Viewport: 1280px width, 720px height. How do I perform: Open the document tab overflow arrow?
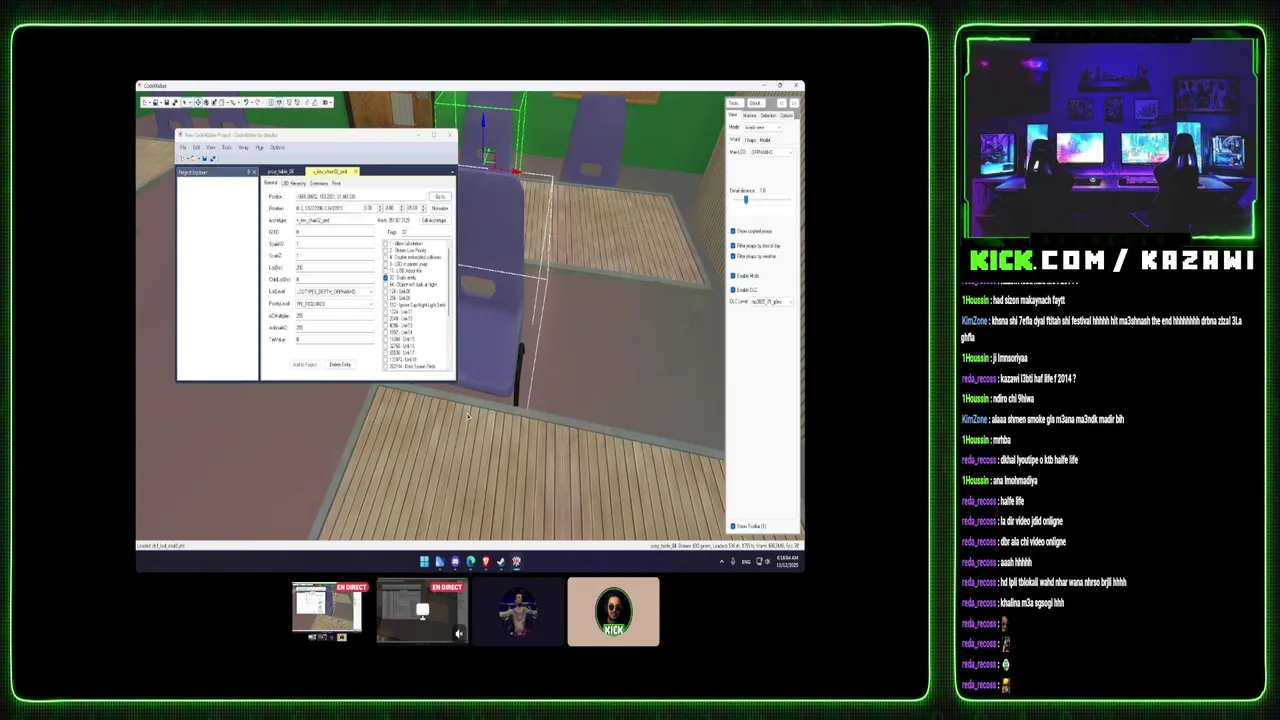coord(452,172)
